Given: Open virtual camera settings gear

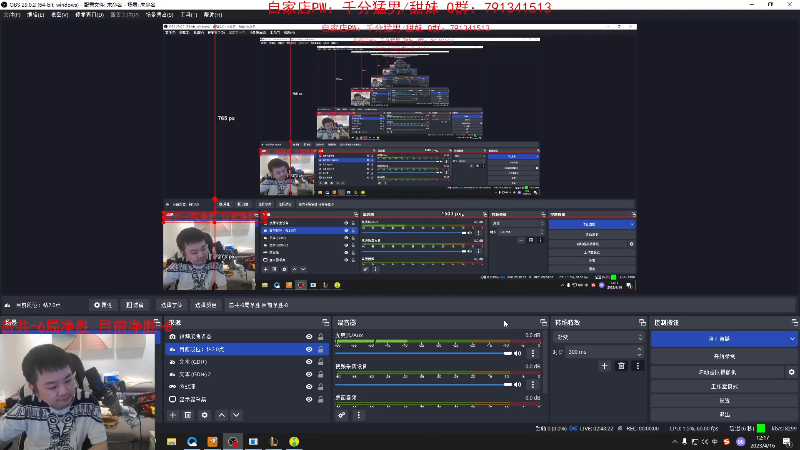Looking at the screenshot, I should point(791,372).
